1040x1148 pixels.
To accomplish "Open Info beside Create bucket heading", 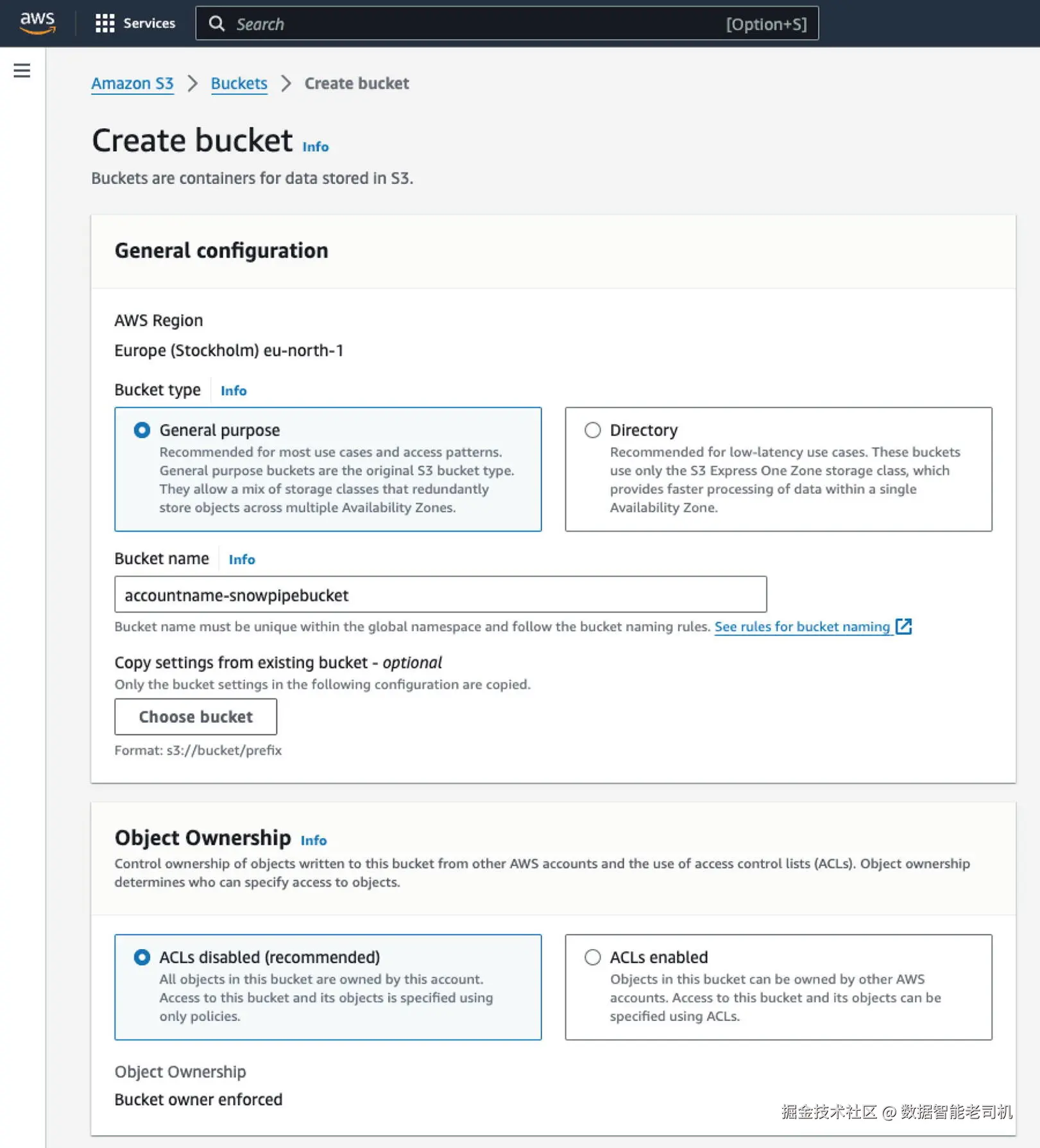I will pos(315,147).
